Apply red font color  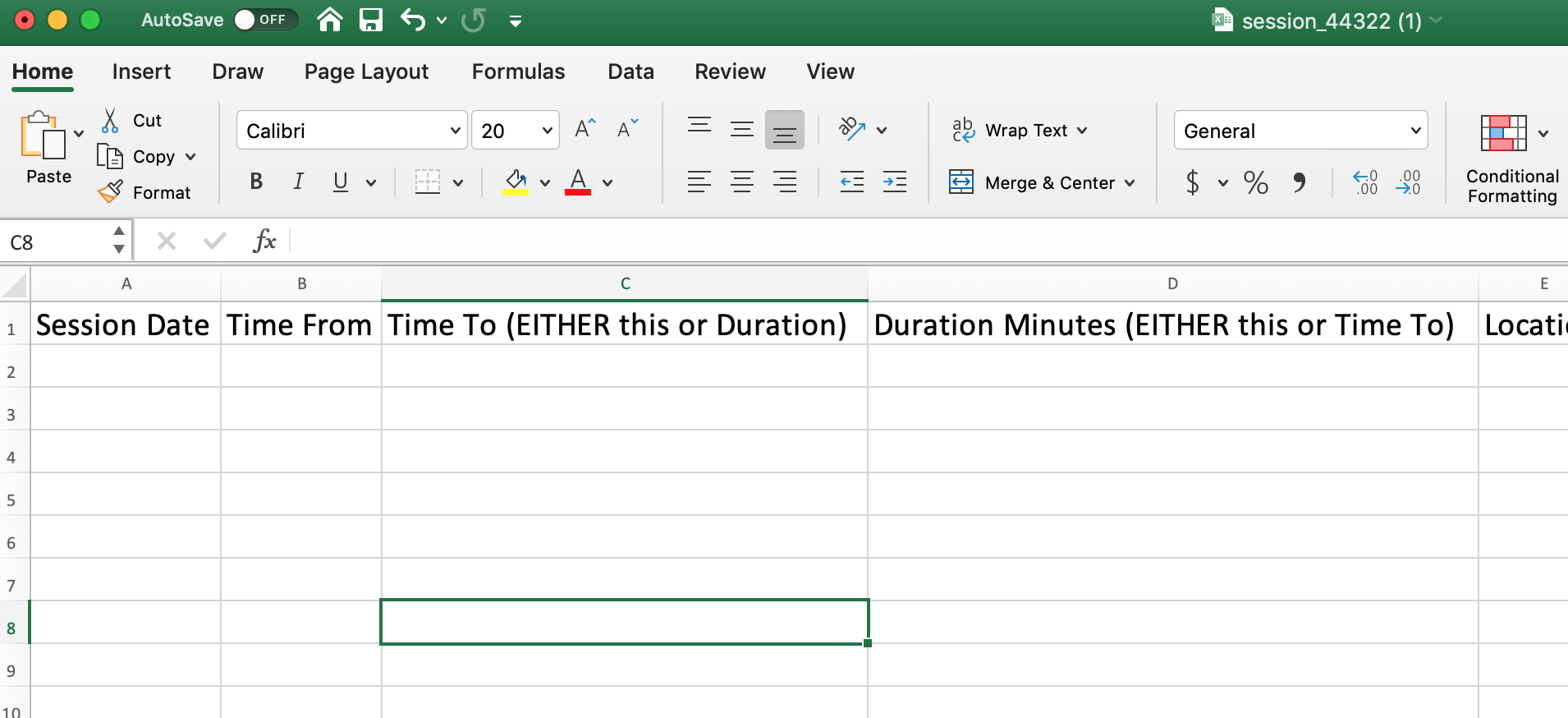(578, 182)
